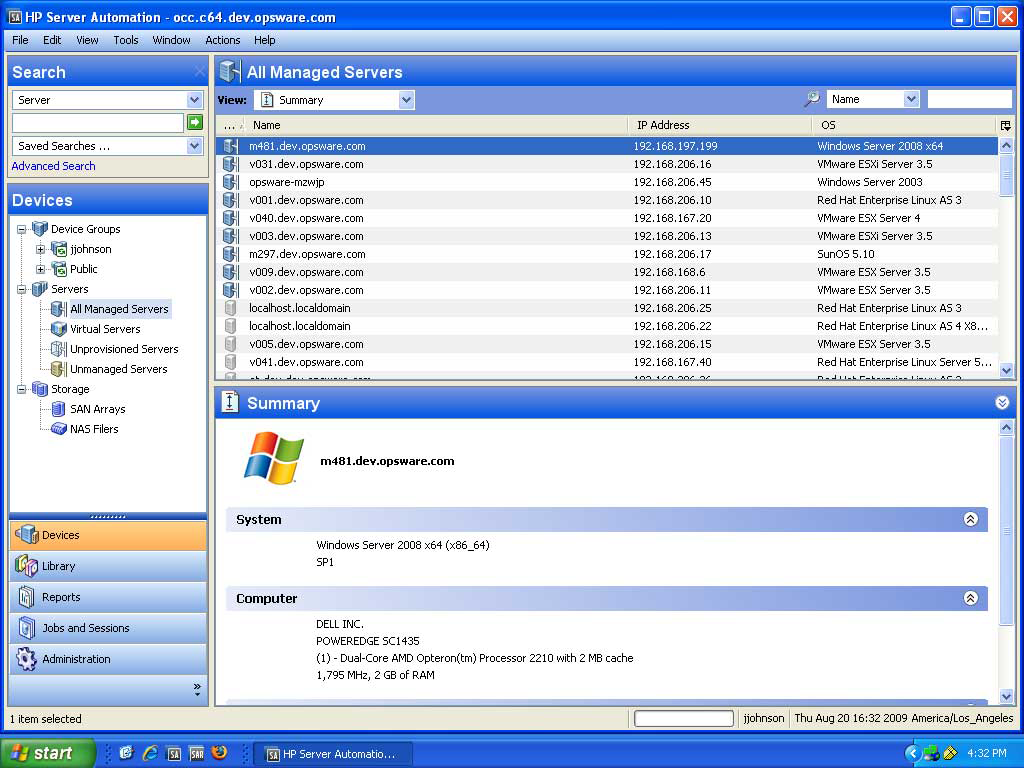Click the green search go arrow button
Viewport: 1024px width, 768px height.
click(x=195, y=122)
